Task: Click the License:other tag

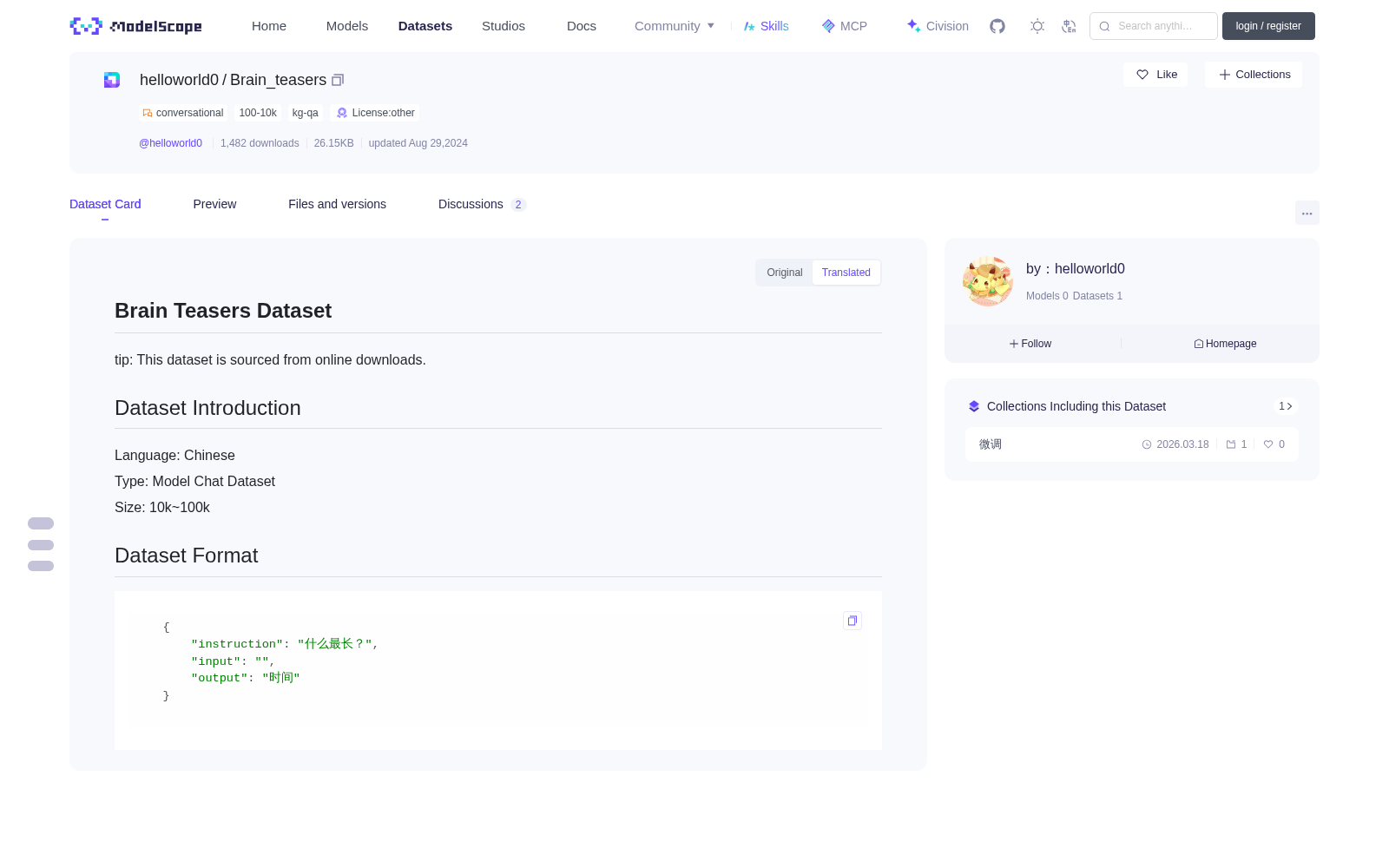Action: [x=375, y=113]
